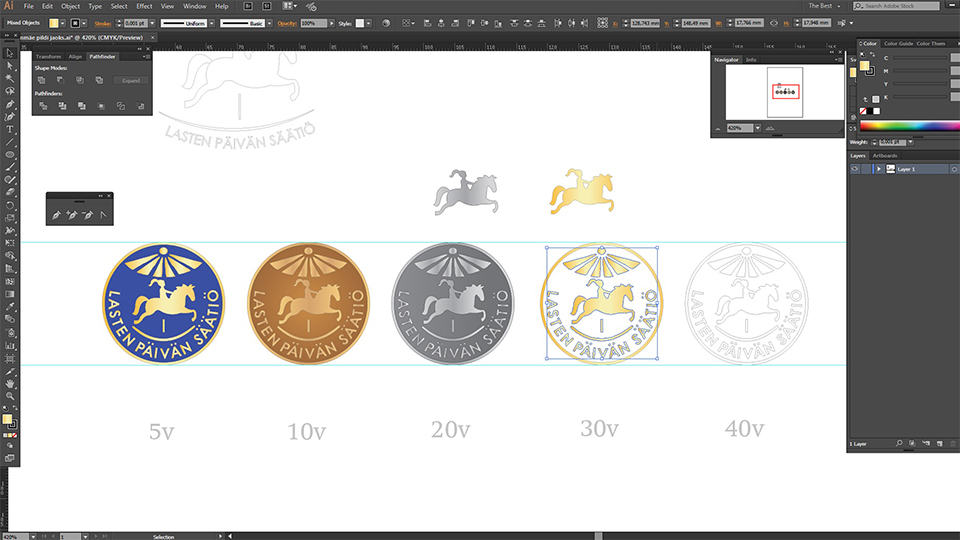Open the stroke Weight dropdown arrow
The width and height of the screenshot is (960, 540).
point(910,142)
